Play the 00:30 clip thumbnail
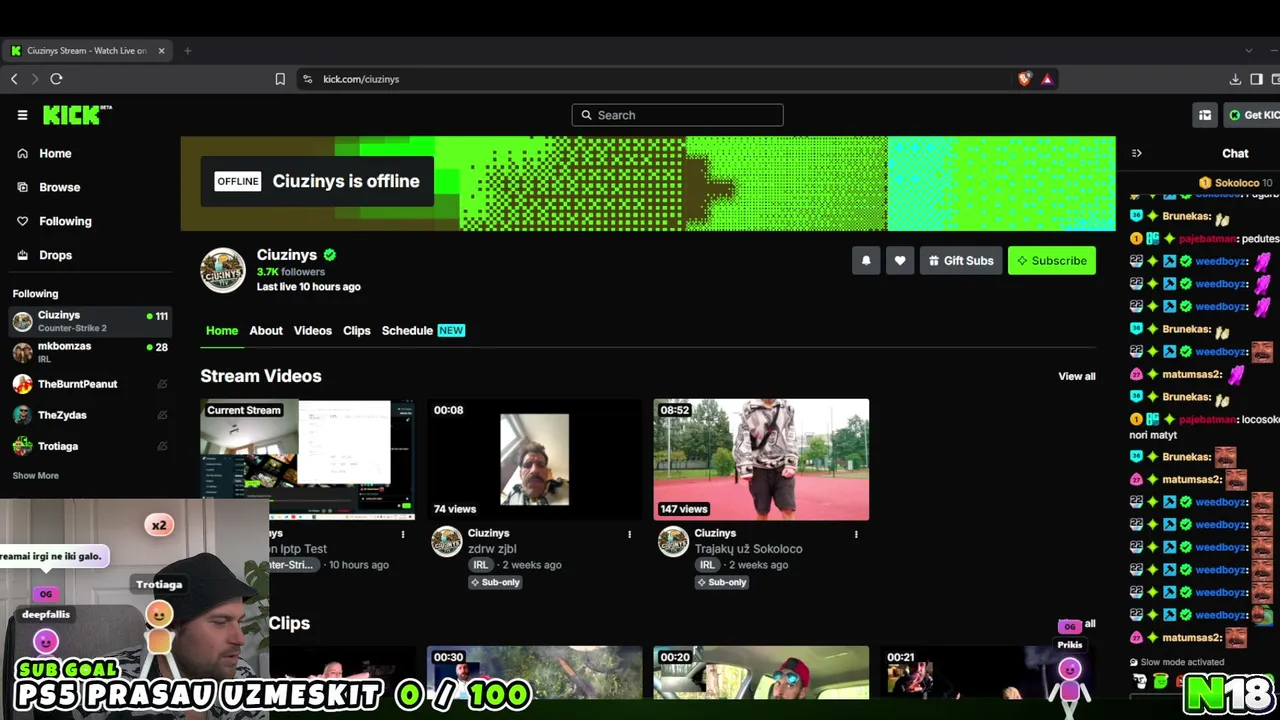Image resolution: width=1280 pixels, height=720 pixels. 535,672
